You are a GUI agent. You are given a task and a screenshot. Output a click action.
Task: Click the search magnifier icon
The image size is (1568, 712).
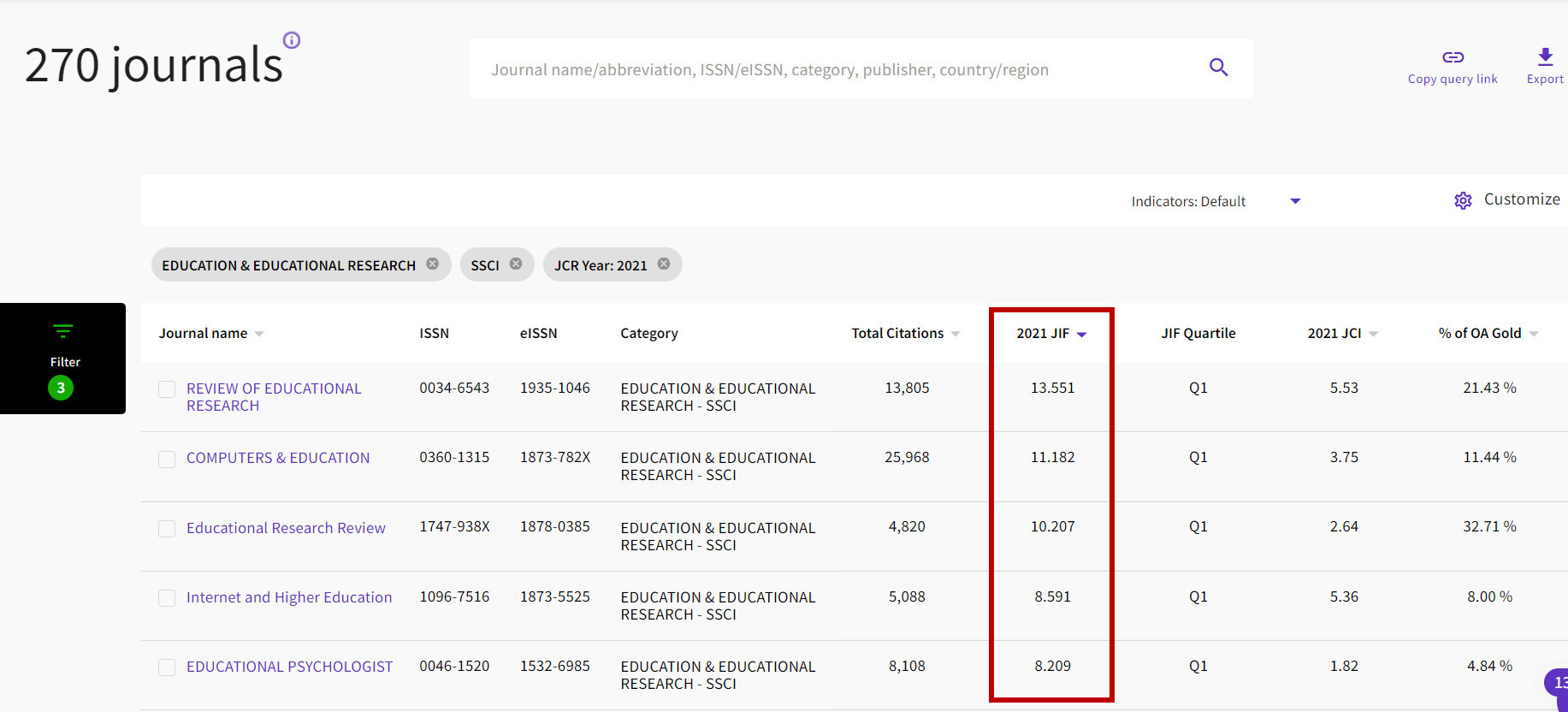click(1219, 68)
